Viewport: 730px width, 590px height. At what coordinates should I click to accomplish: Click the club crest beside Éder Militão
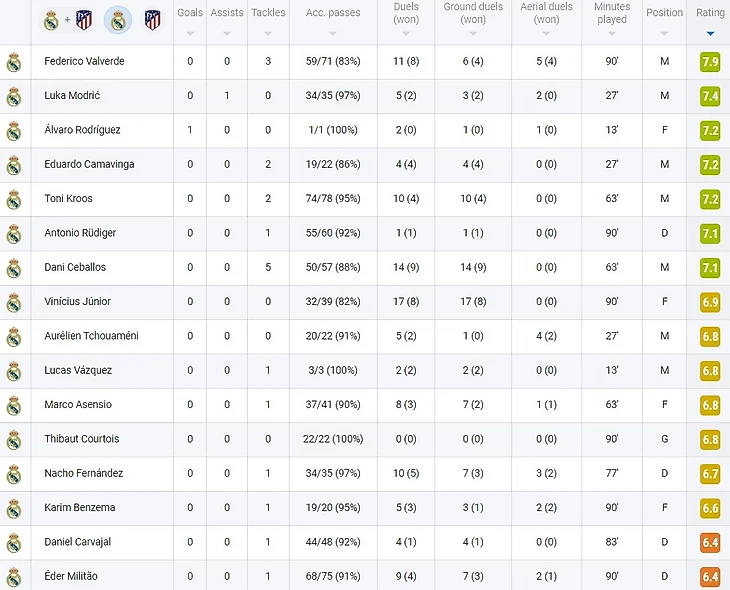14,576
